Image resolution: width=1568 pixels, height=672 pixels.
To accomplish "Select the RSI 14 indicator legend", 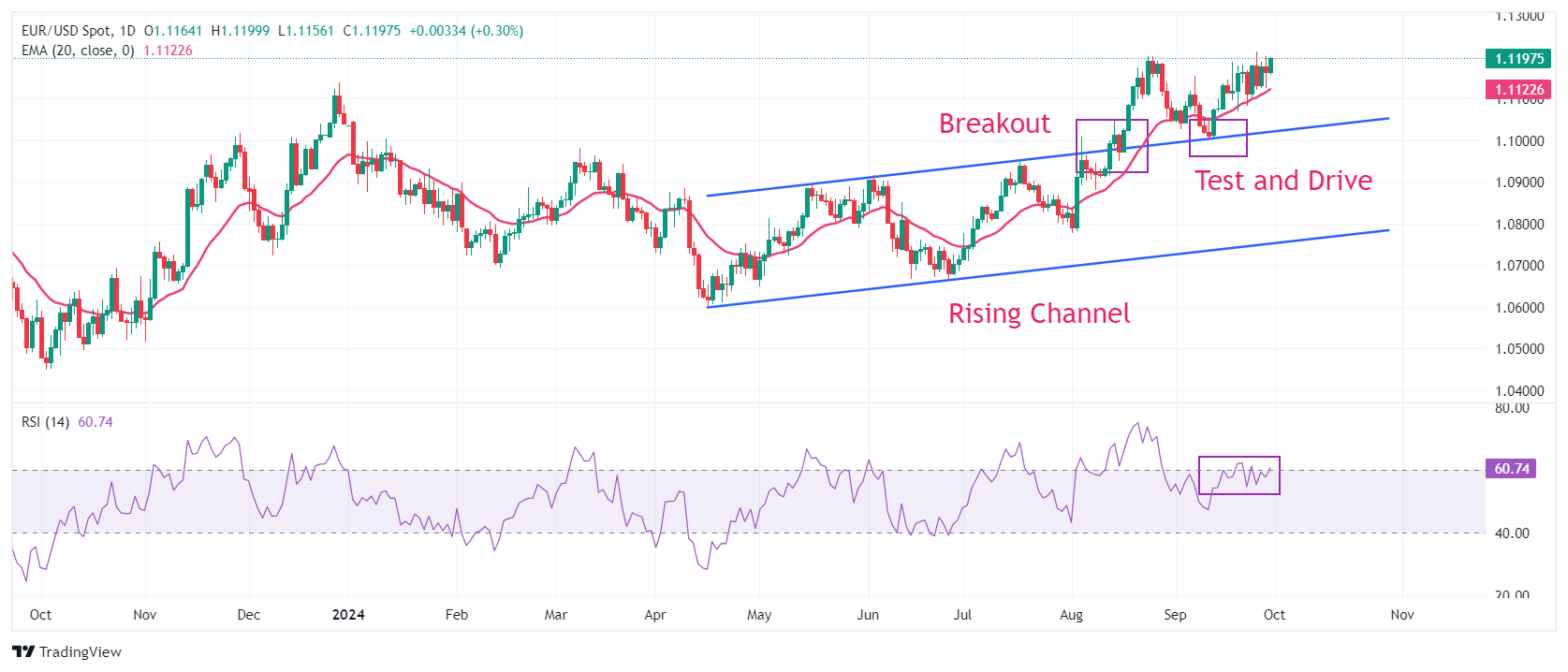I will click(46, 422).
